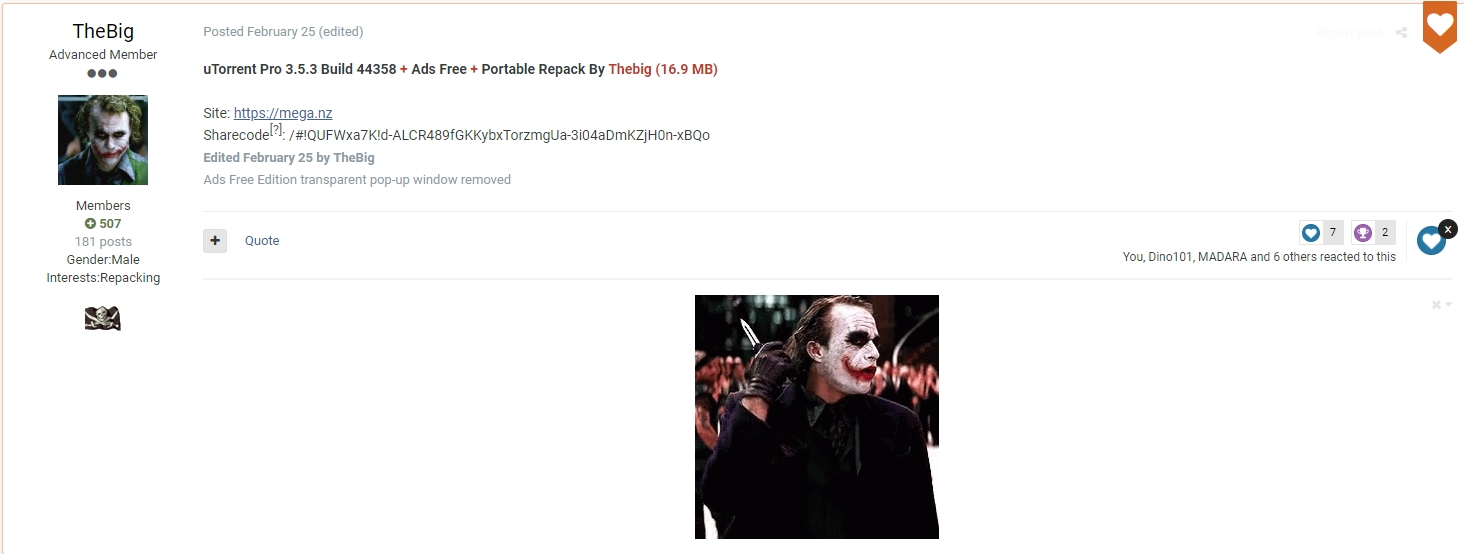The image size is (1464, 554).
Task: Click the share post icon
Action: pyautogui.click(x=1401, y=33)
